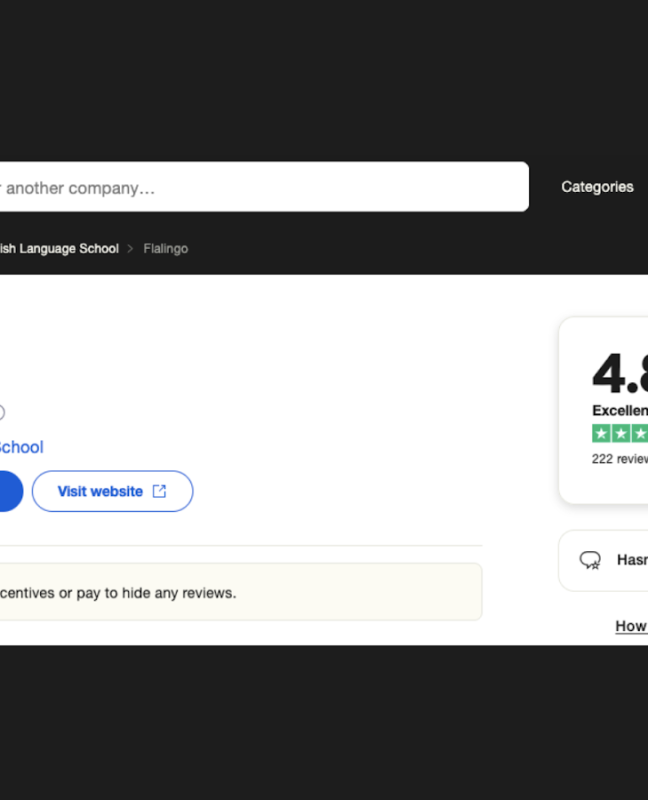Viewport: 648px width, 800px height.
Task: Click the solid blue button beside Visit website
Action: pyautogui.click(x=11, y=491)
